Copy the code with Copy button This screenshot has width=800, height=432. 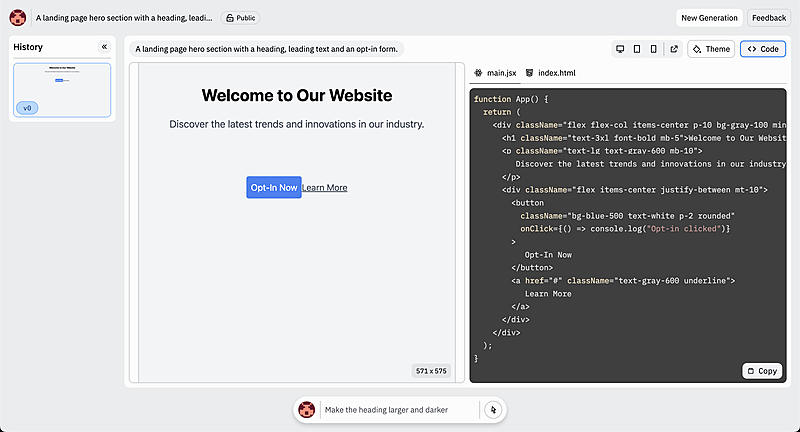[761, 371]
